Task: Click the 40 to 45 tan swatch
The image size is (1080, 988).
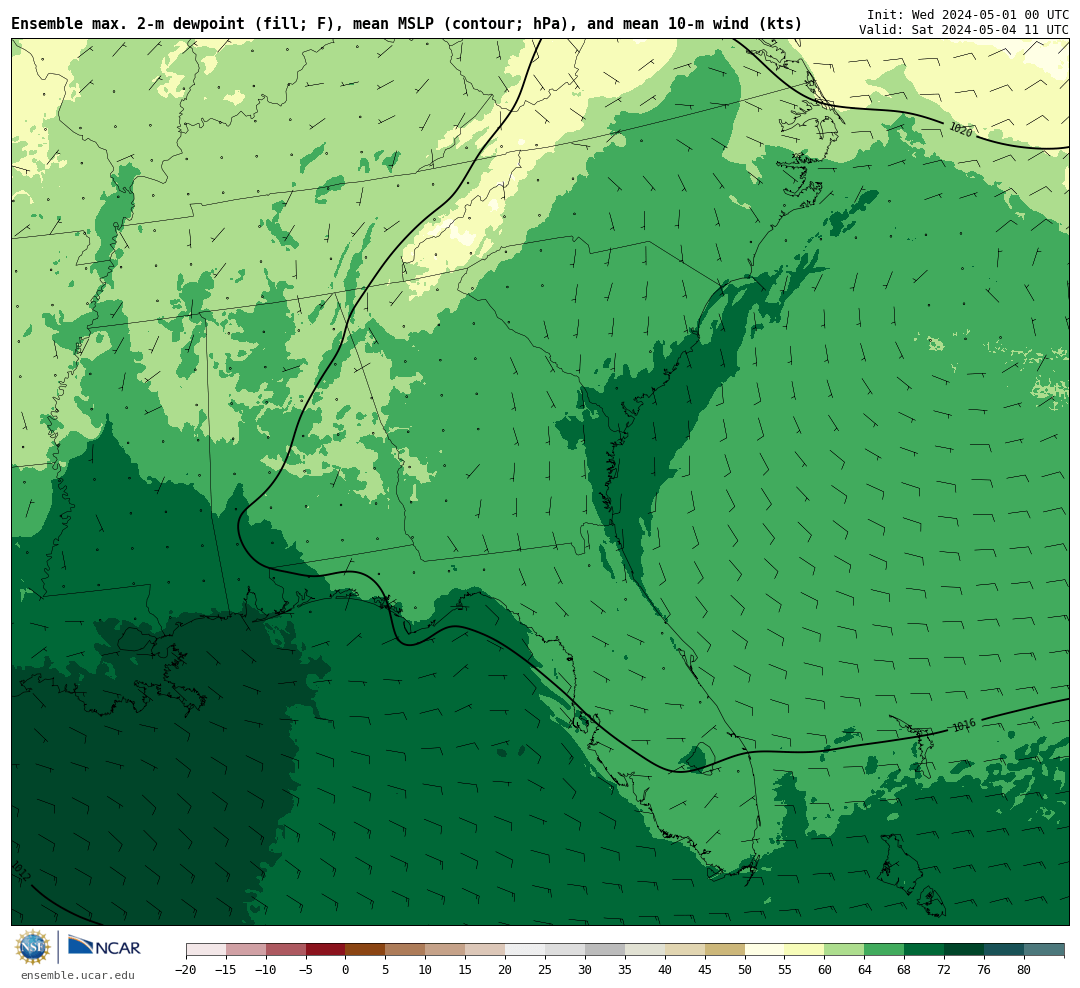Action: 685,950
